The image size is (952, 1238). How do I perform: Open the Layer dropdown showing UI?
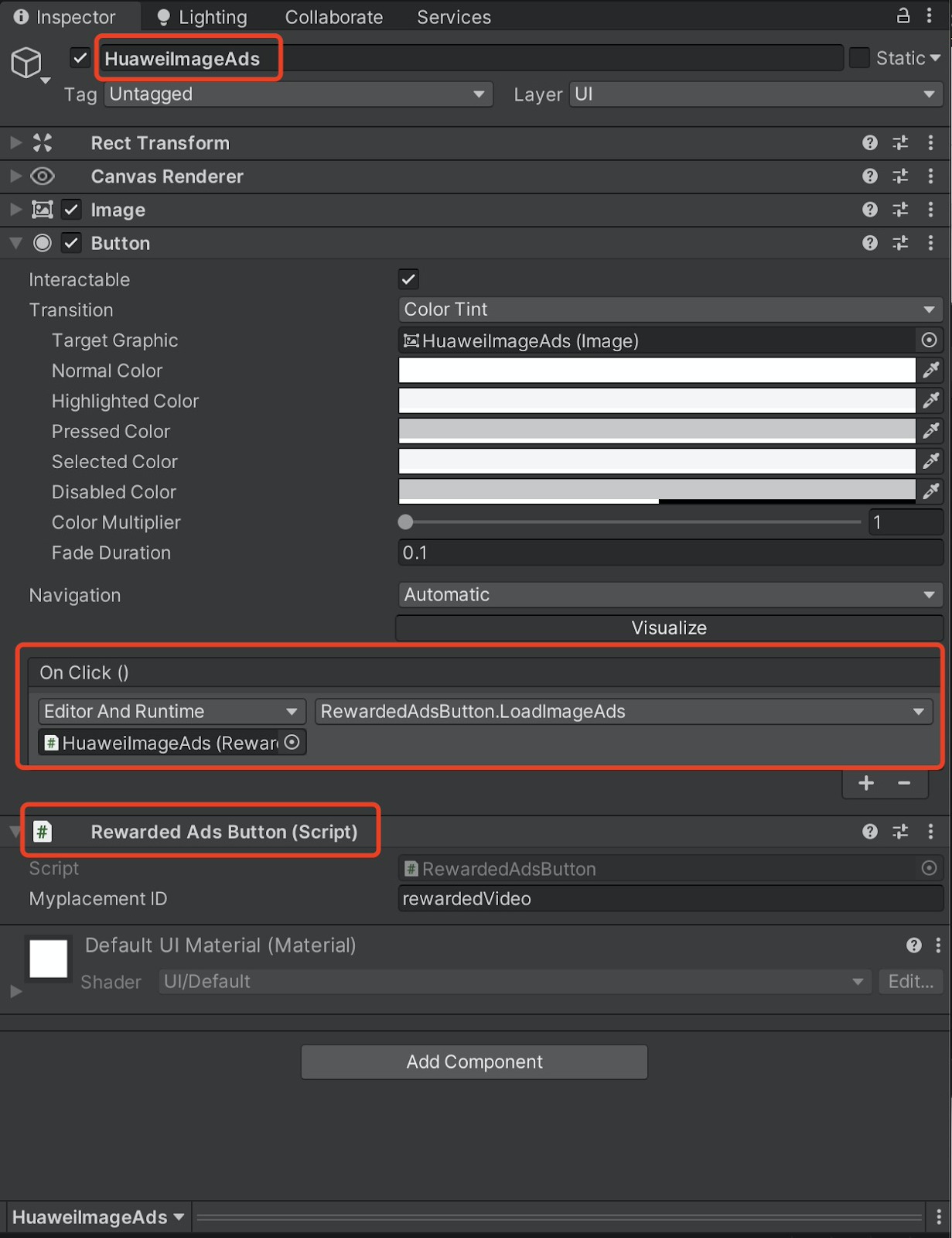(756, 94)
